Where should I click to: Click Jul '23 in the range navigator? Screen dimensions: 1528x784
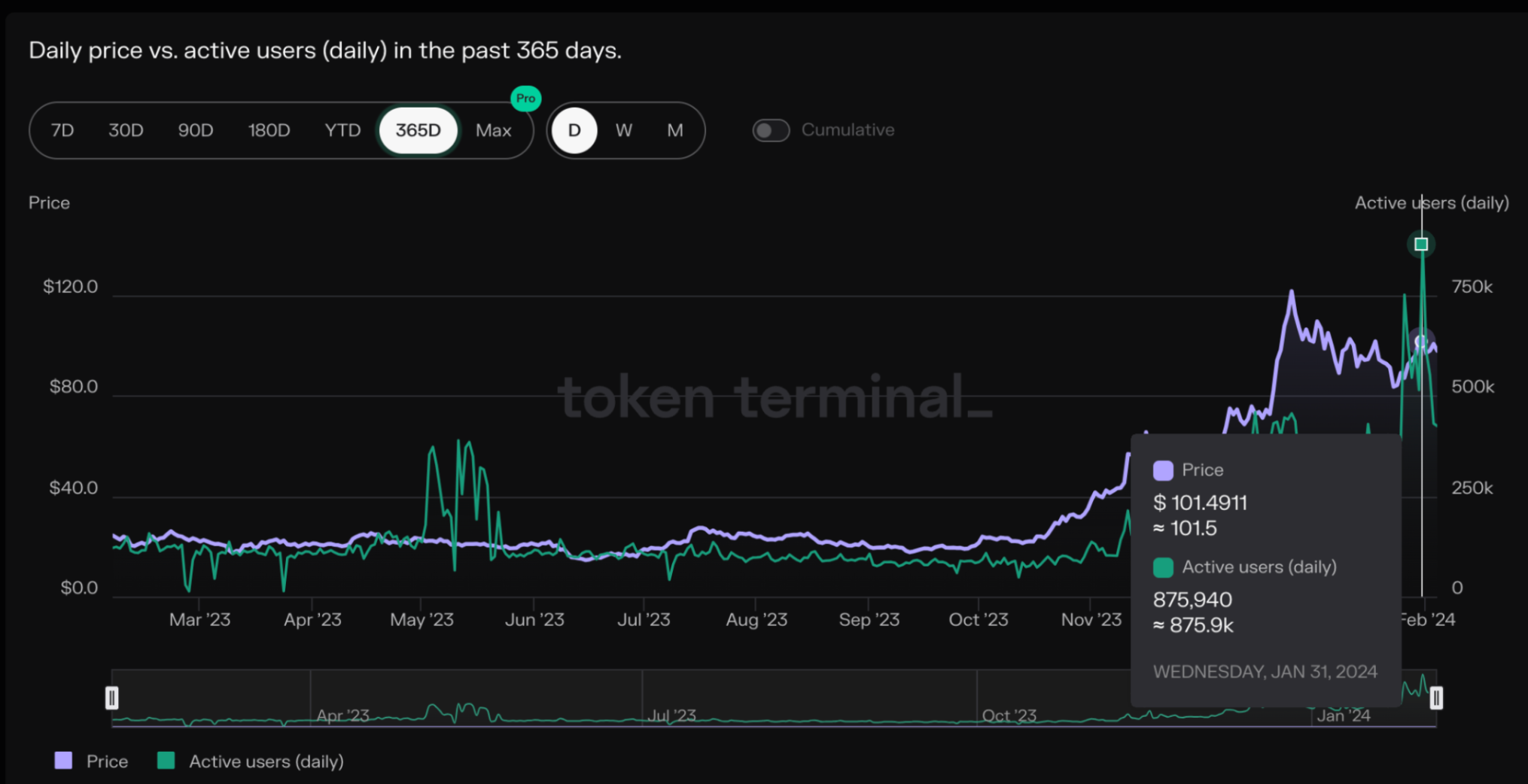click(671, 716)
